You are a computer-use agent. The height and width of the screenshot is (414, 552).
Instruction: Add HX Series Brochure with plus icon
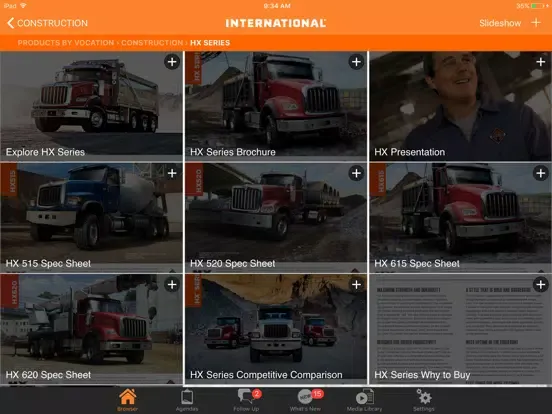(356, 62)
